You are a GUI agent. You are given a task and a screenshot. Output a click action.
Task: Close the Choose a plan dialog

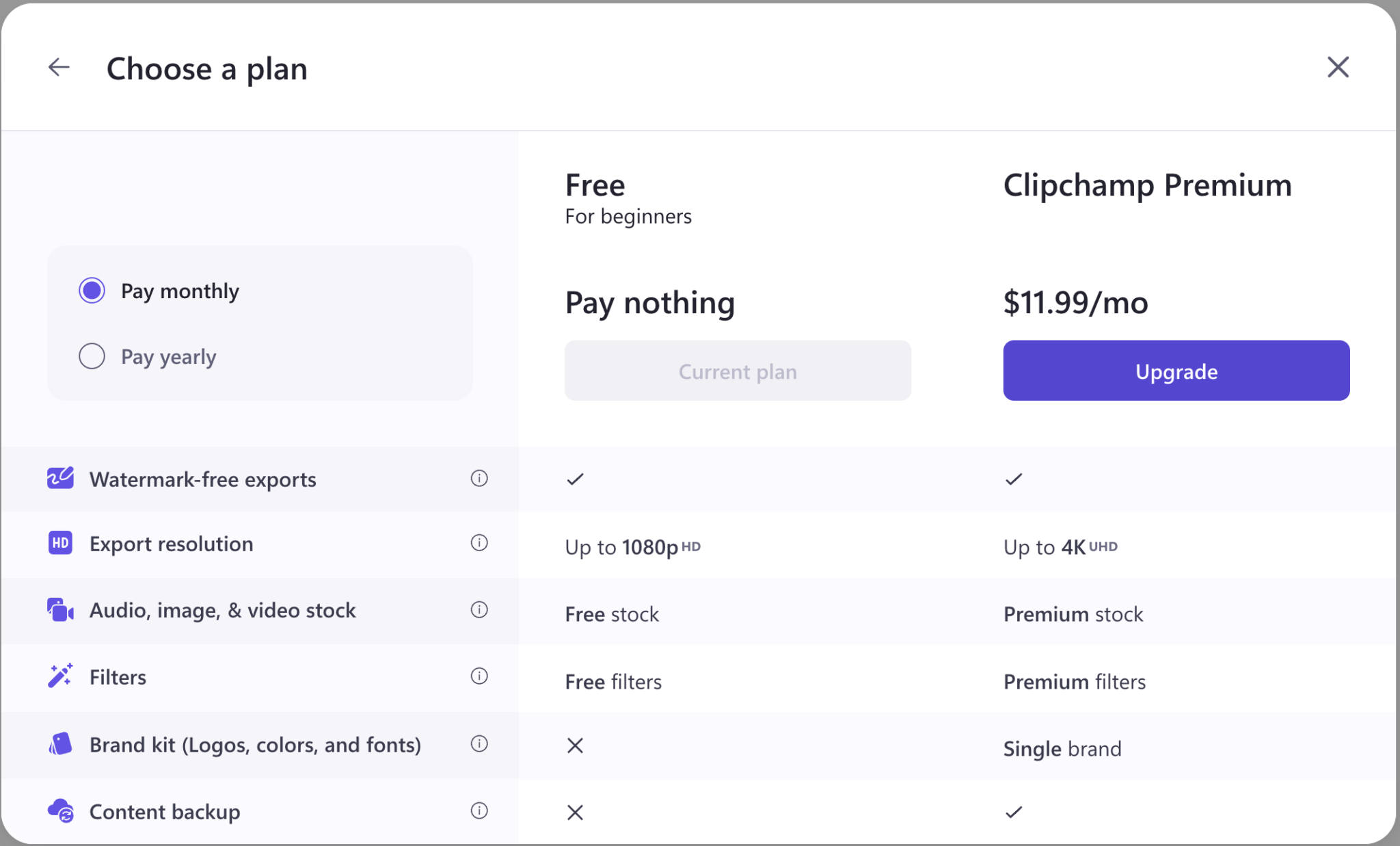tap(1338, 66)
